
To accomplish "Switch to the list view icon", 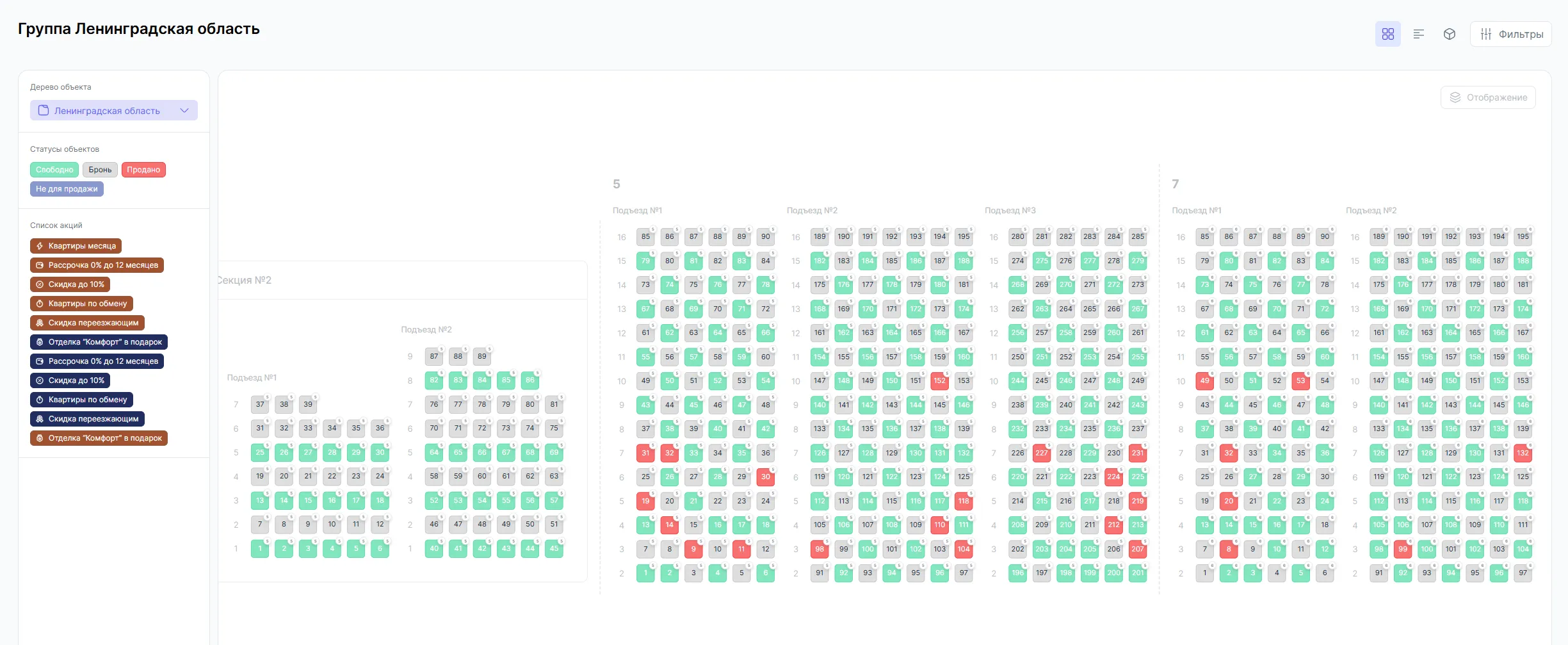I will 1418,34.
